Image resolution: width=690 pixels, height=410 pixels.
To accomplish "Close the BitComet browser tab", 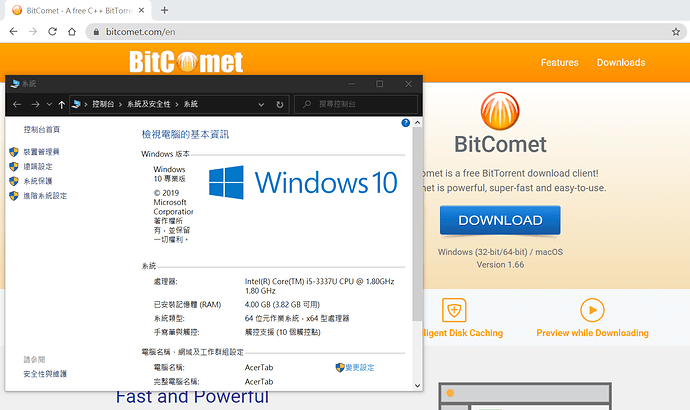I will click(141, 10).
